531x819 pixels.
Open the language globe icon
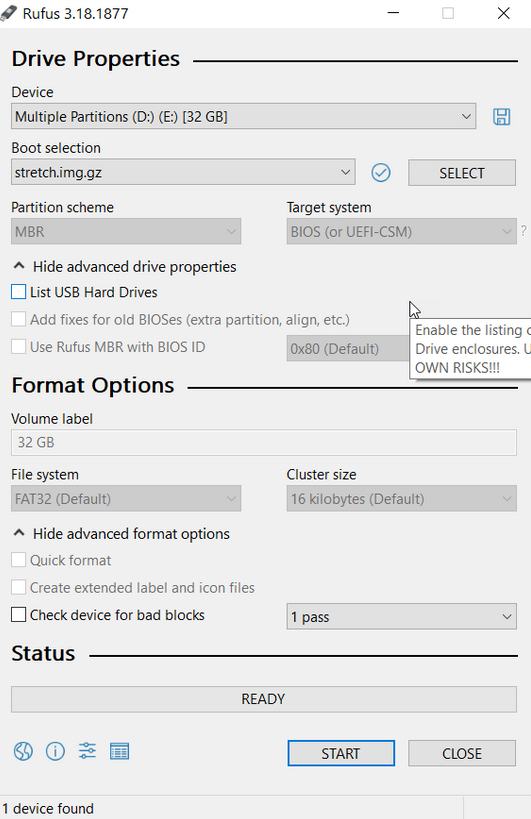coord(23,751)
